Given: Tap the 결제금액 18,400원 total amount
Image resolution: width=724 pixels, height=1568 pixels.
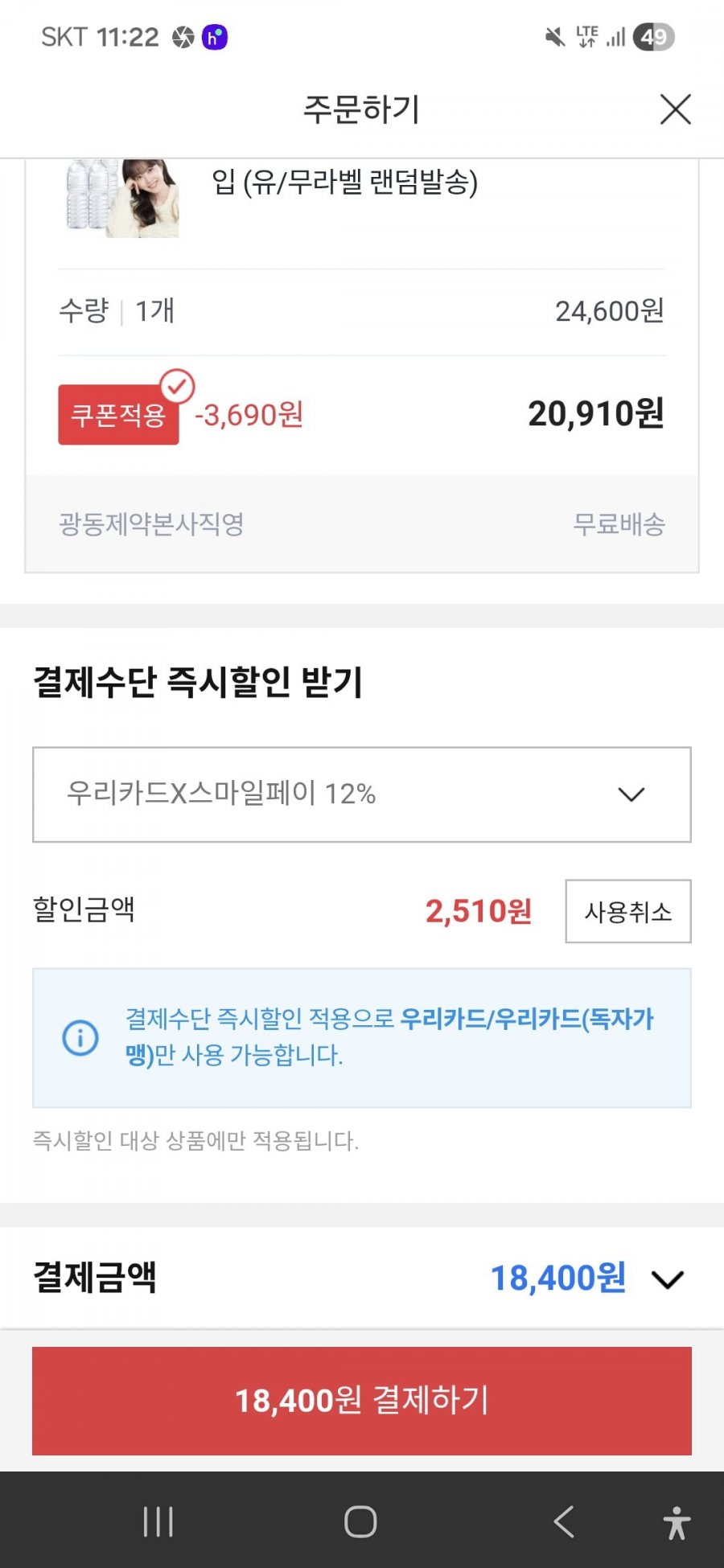Looking at the screenshot, I should pos(557,1278).
